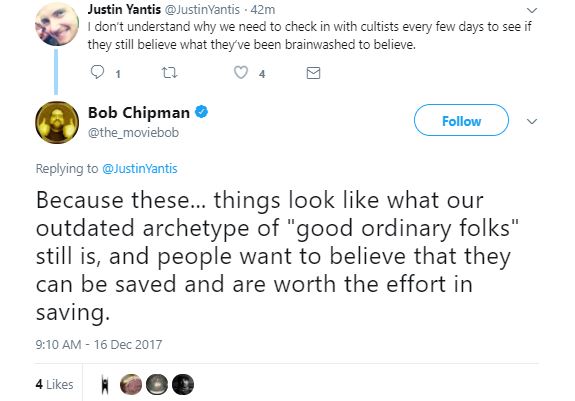Open third liker's gray round avatar
The image size is (575, 401).
[157, 385]
